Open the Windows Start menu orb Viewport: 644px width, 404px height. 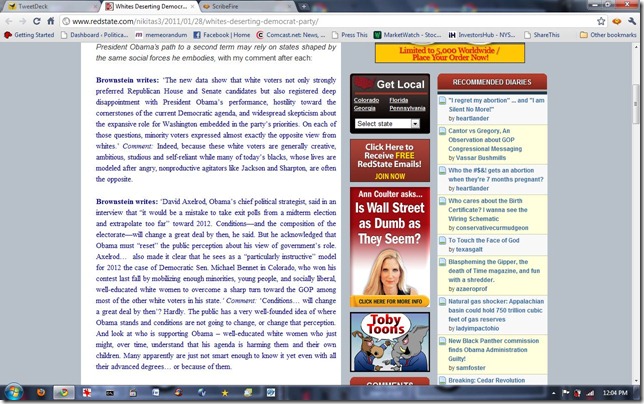pyautogui.click(x=13, y=393)
